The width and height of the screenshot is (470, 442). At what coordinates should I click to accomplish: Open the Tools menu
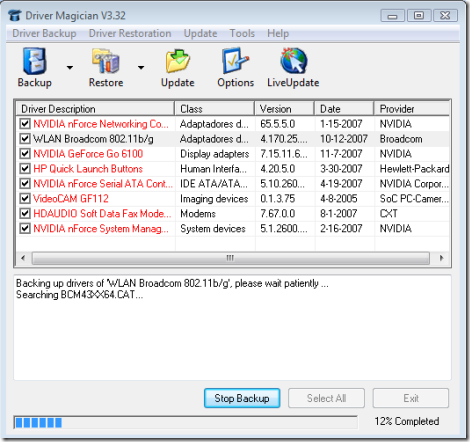[x=242, y=33]
